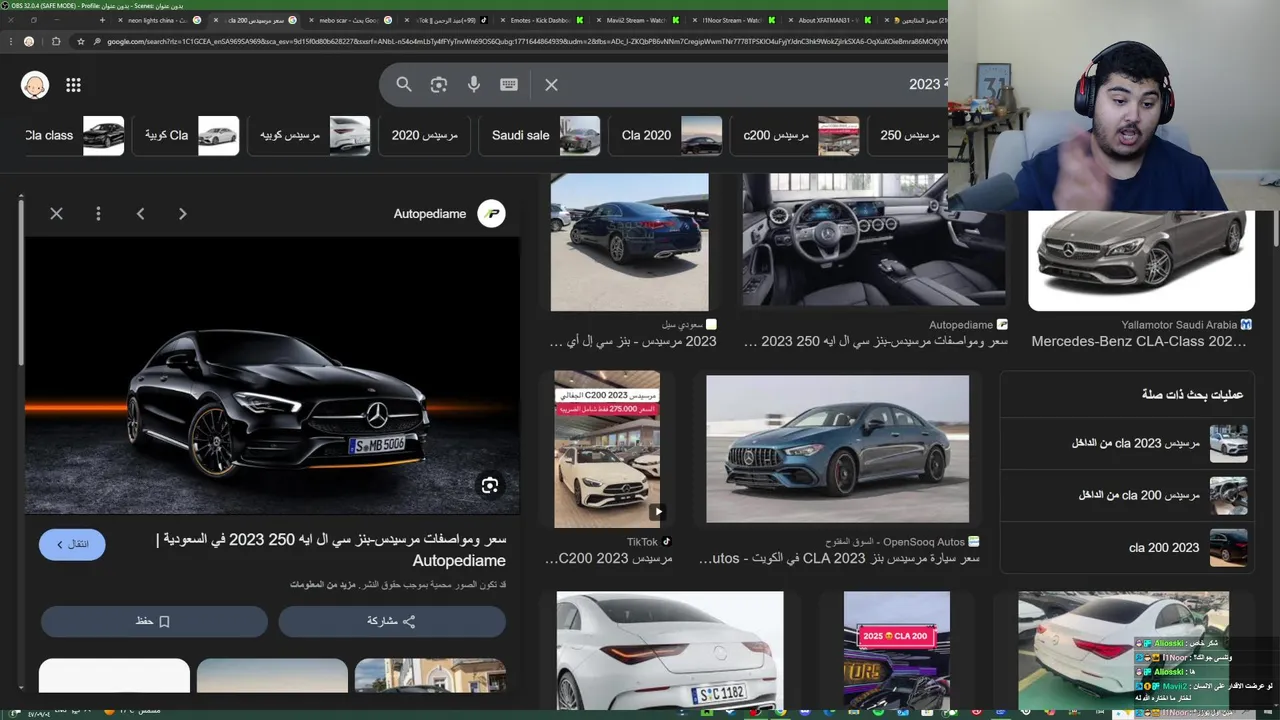The width and height of the screenshot is (1280, 720).
Task: Open the on-screen keyboard icon
Action: tap(509, 85)
